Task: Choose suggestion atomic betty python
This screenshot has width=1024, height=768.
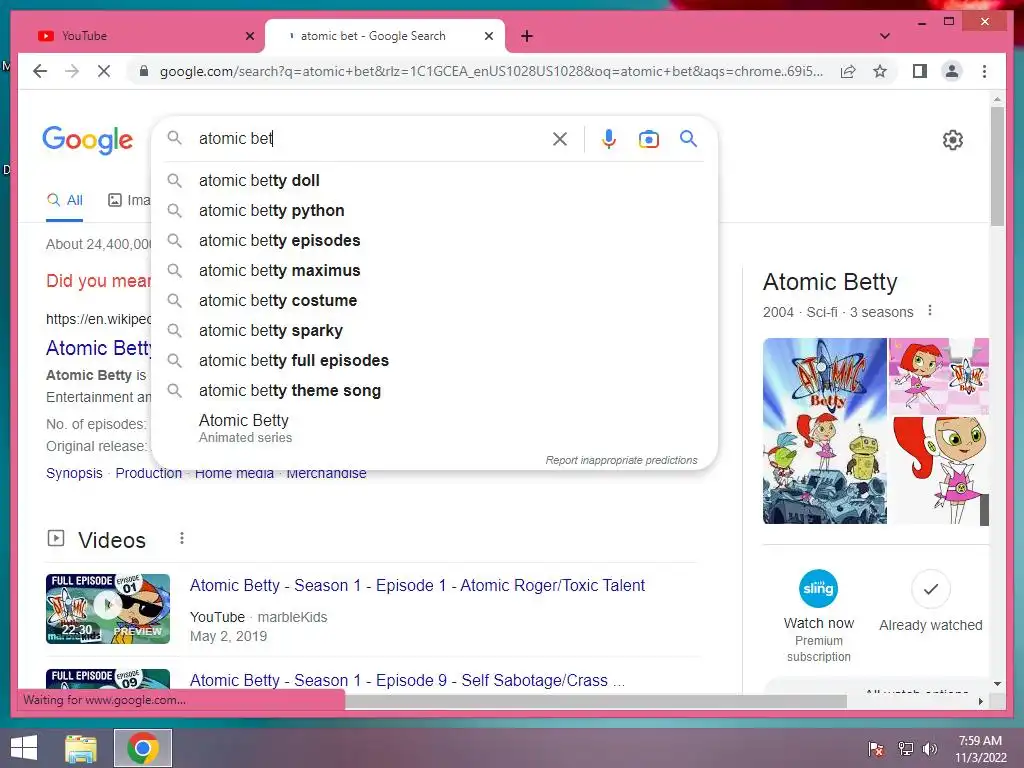Action: (x=434, y=210)
